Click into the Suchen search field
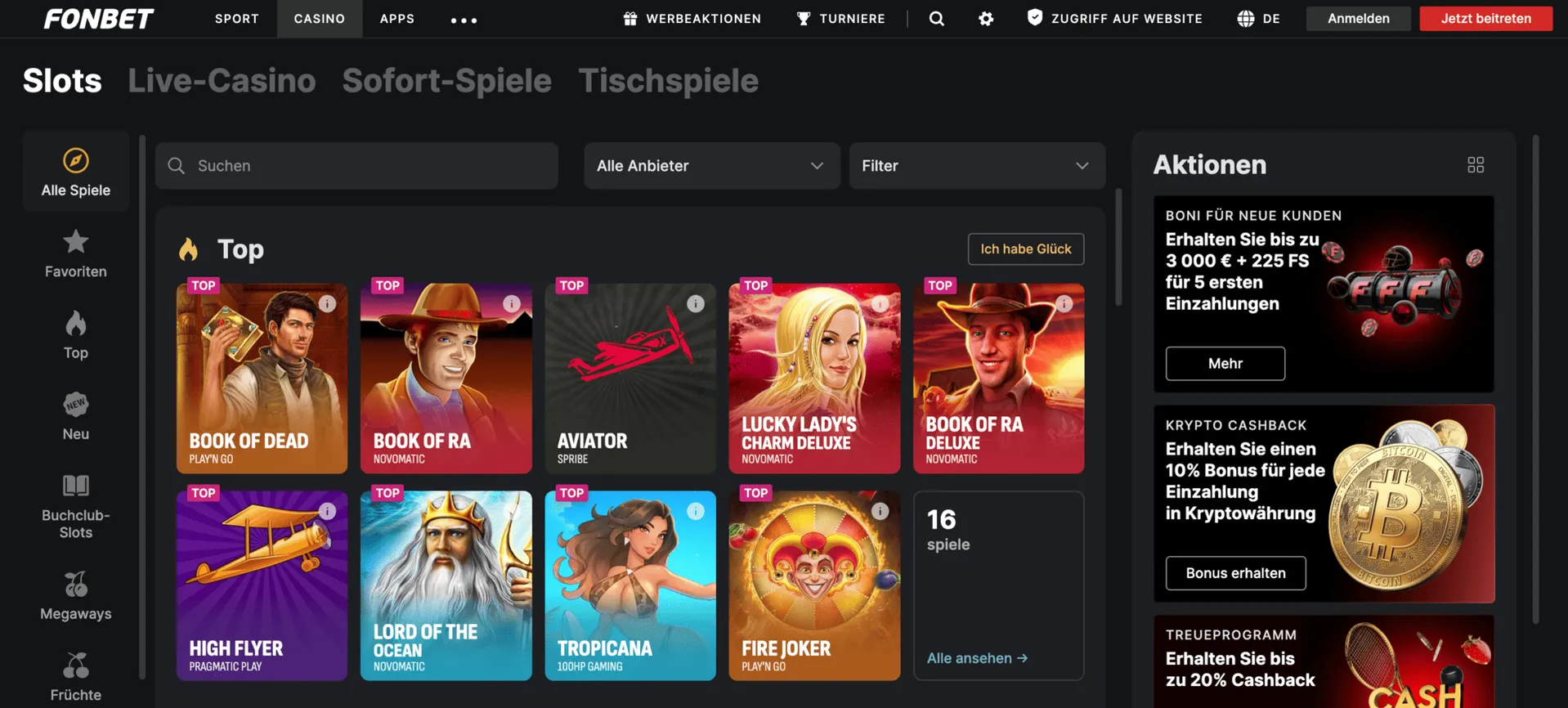 pyautogui.click(x=368, y=166)
